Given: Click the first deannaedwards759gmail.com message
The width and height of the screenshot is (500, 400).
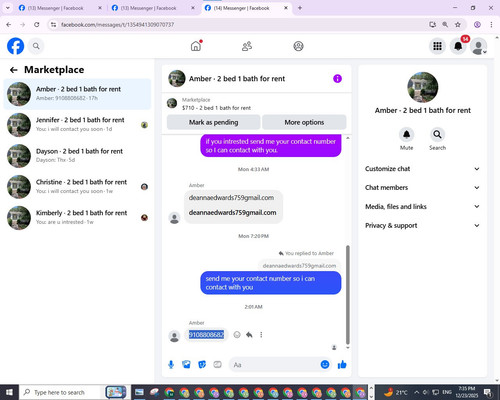Looking at the screenshot, I should click(x=232, y=198).
